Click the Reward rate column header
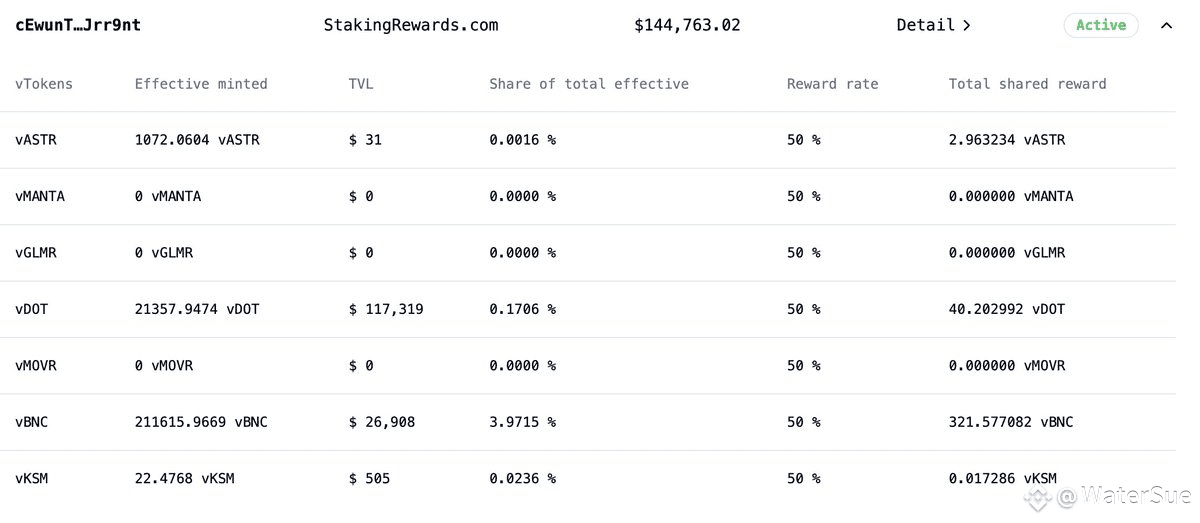The image size is (1200, 523). point(832,84)
